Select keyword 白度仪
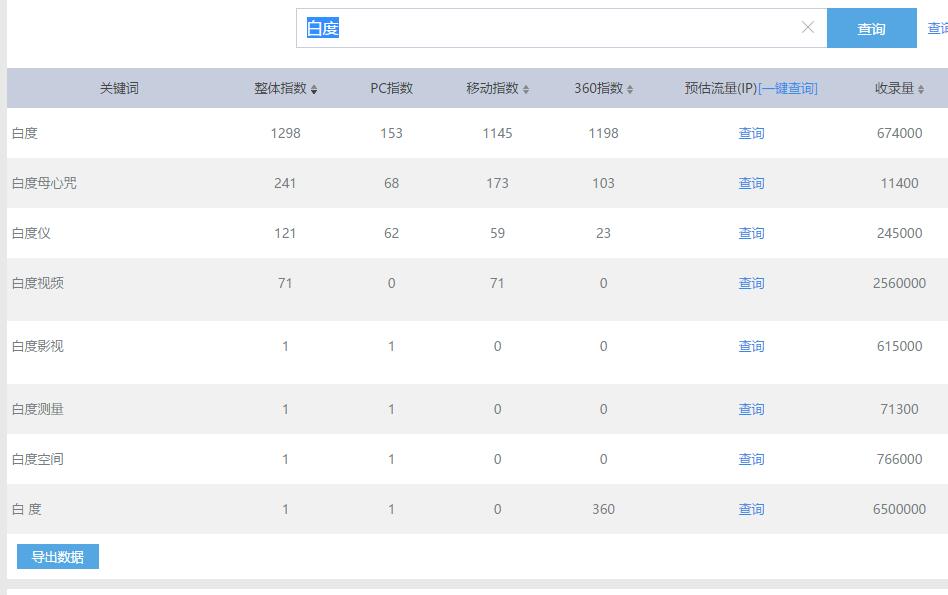Screen dimensions: 948x595 [31, 233]
